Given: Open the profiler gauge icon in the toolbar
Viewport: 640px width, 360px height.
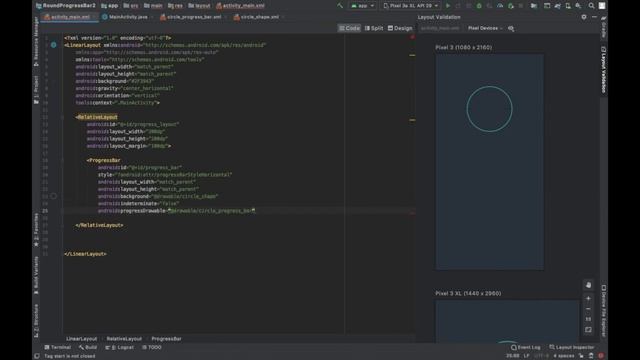Looking at the screenshot, I should [500, 6].
